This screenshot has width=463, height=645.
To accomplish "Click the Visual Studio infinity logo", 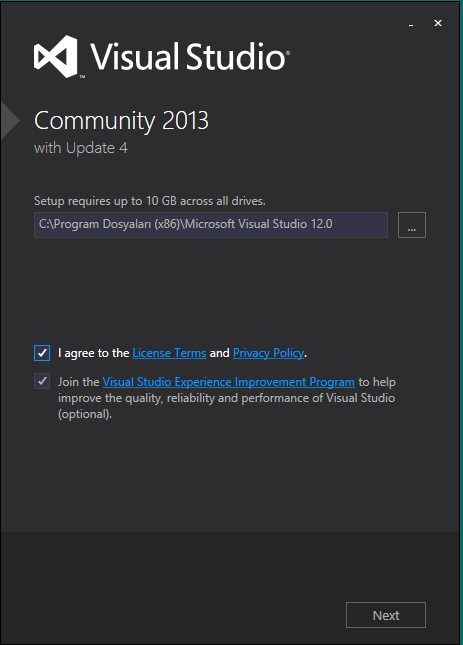I will click(56, 56).
